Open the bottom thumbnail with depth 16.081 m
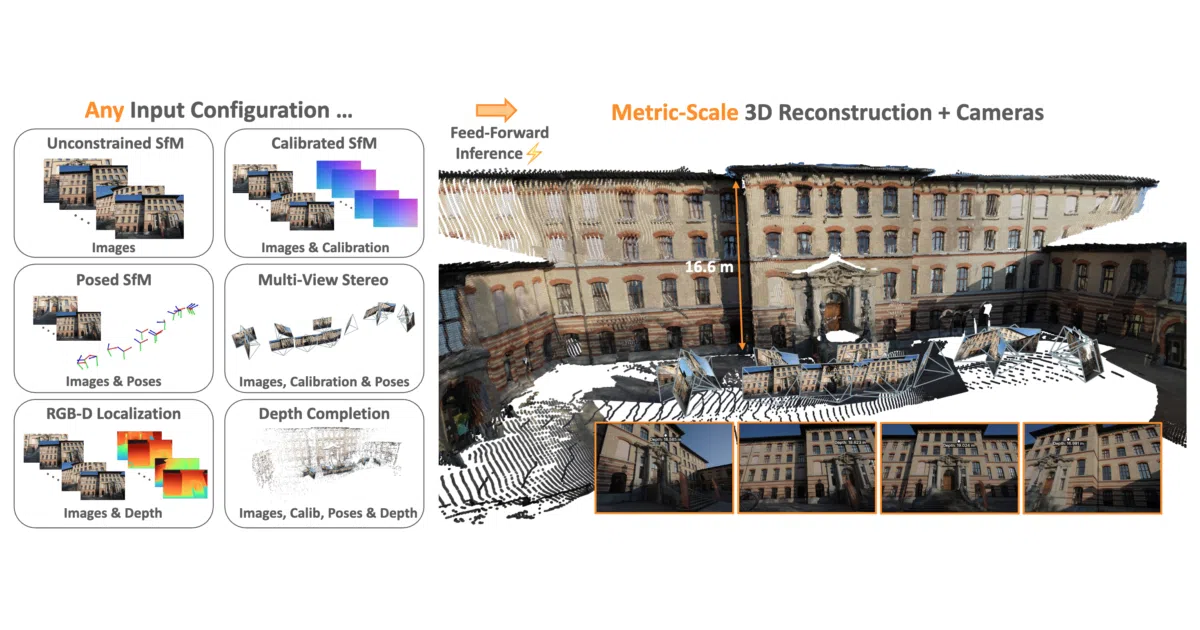The image size is (1200, 630). point(1092,468)
